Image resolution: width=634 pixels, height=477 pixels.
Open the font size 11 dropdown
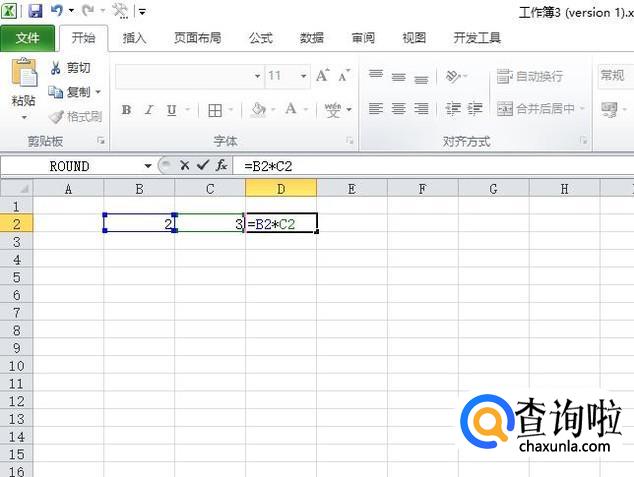pos(303,76)
